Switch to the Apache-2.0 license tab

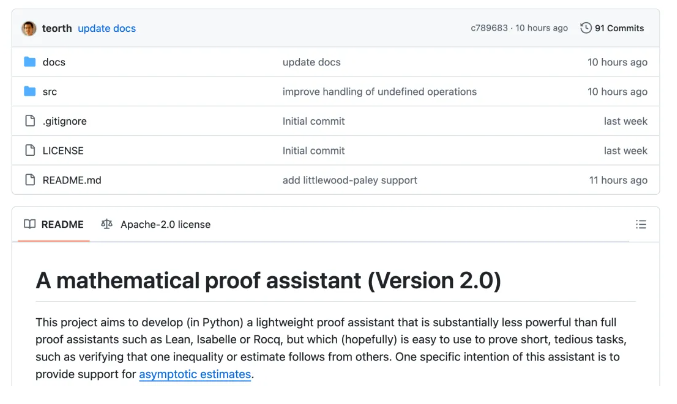point(156,224)
